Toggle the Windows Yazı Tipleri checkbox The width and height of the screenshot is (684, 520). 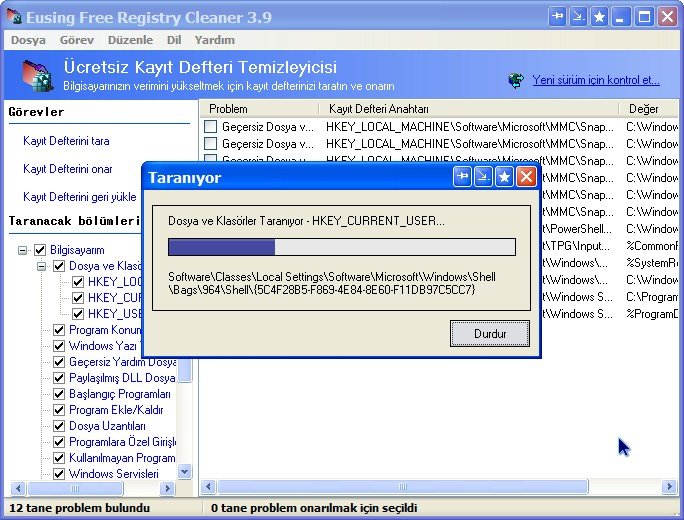pos(59,346)
